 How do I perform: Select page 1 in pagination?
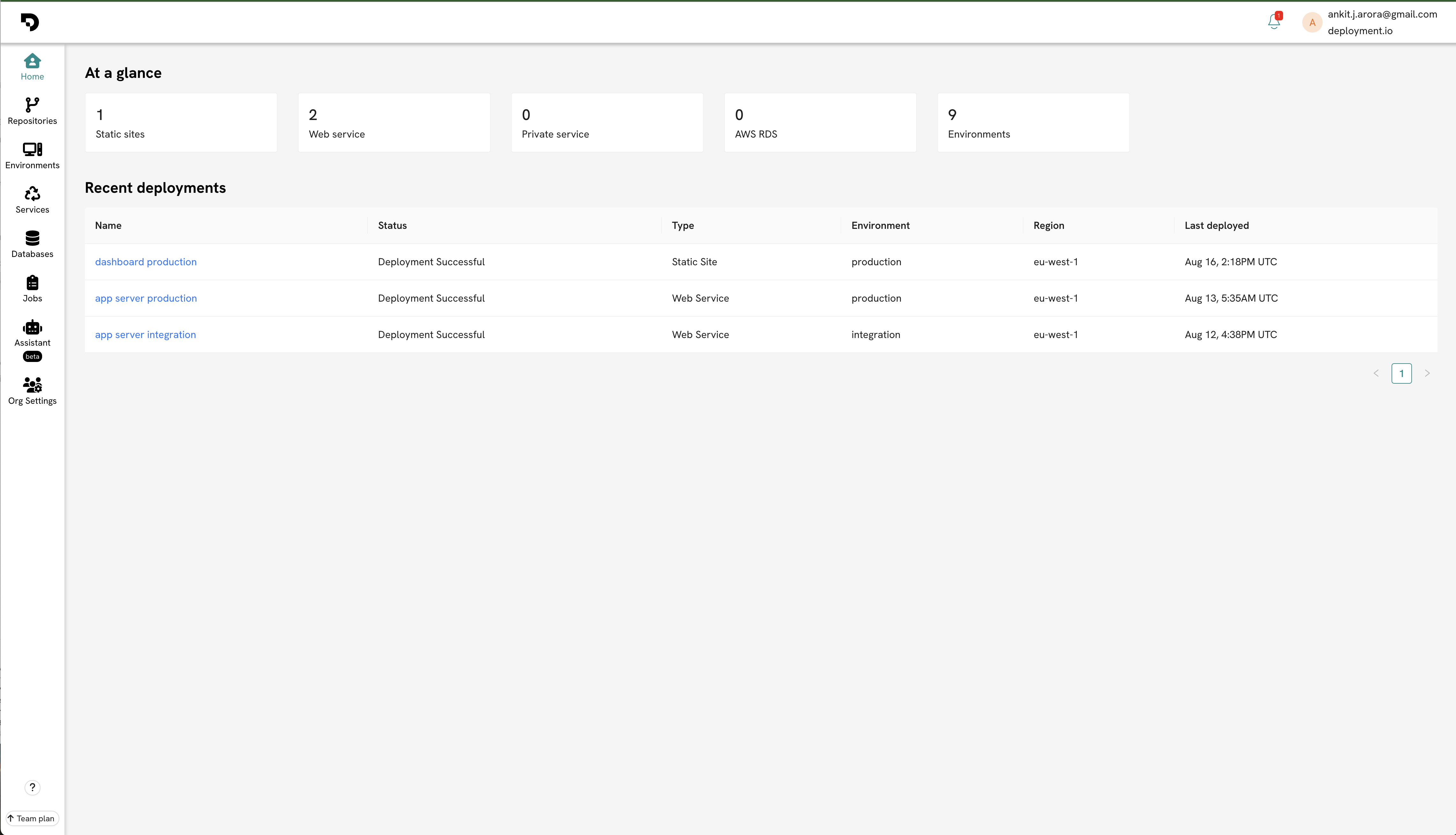point(1401,373)
